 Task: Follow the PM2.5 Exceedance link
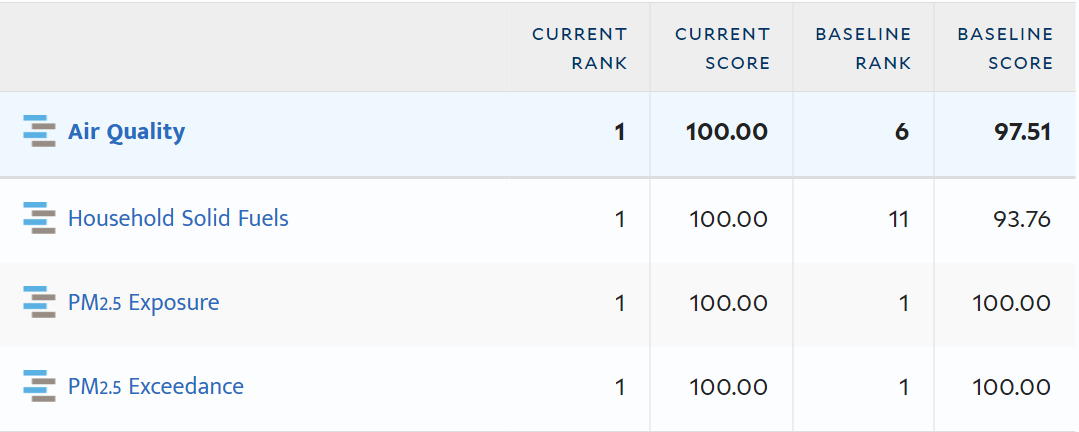155,386
